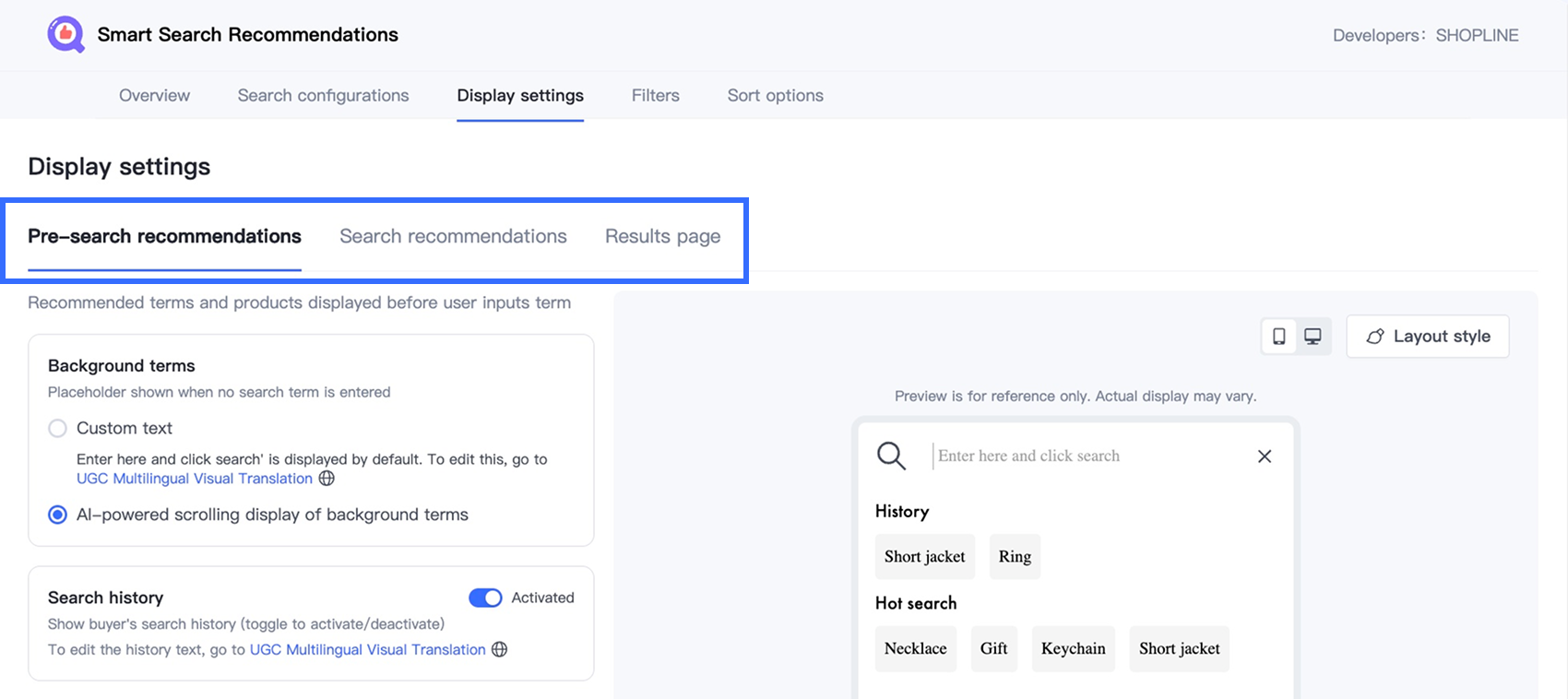The width and height of the screenshot is (1568, 699).
Task: Toggle the Search history Activated switch
Action: [485, 598]
